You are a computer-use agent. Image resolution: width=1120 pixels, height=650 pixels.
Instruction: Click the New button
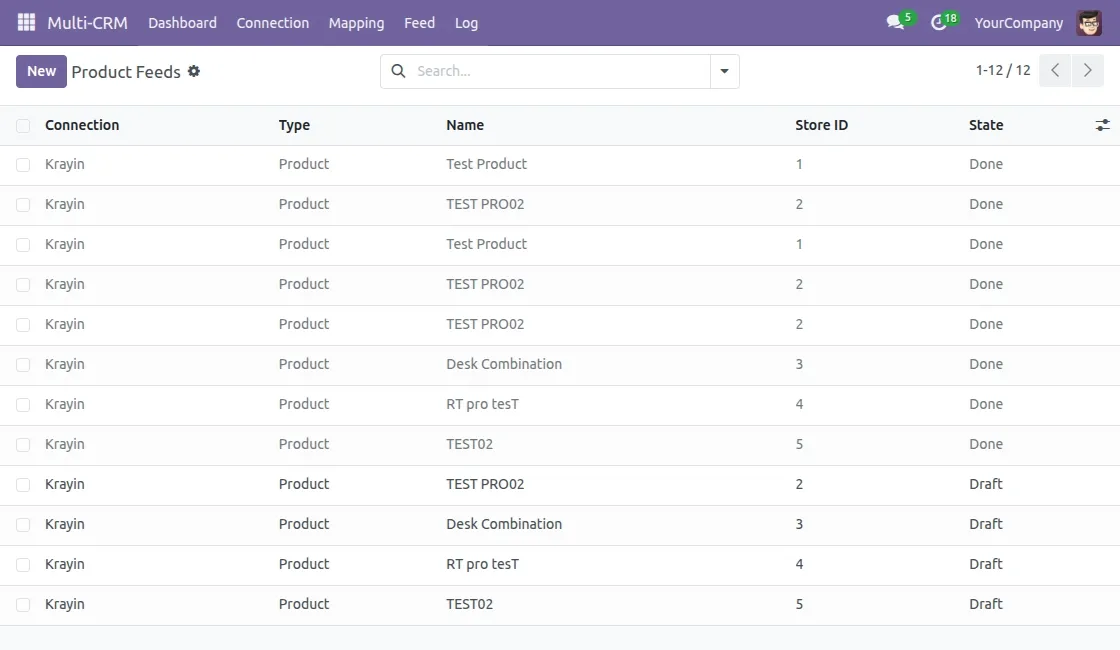point(40,71)
